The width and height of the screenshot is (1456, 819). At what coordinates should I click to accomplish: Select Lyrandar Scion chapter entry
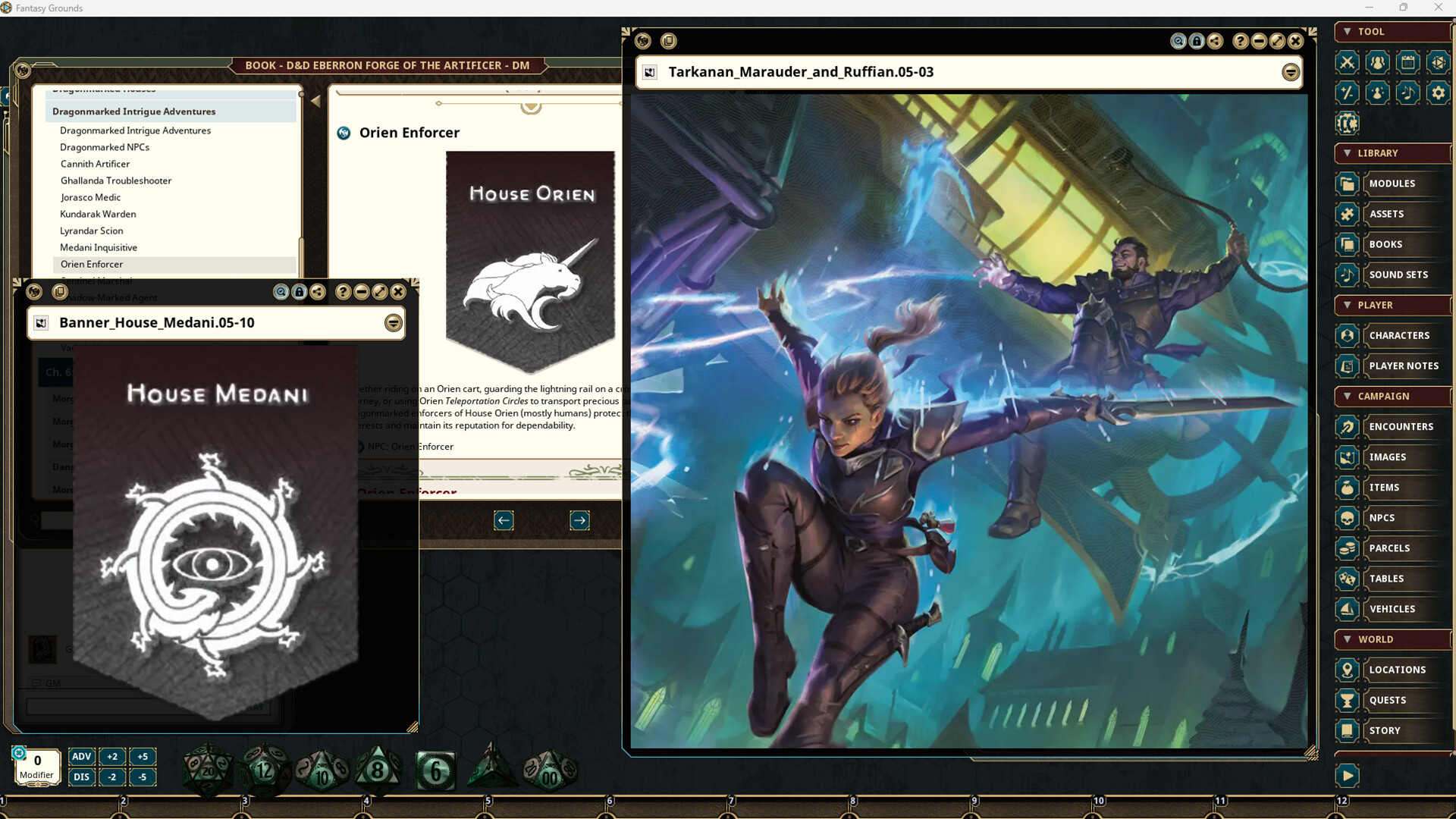(91, 231)
